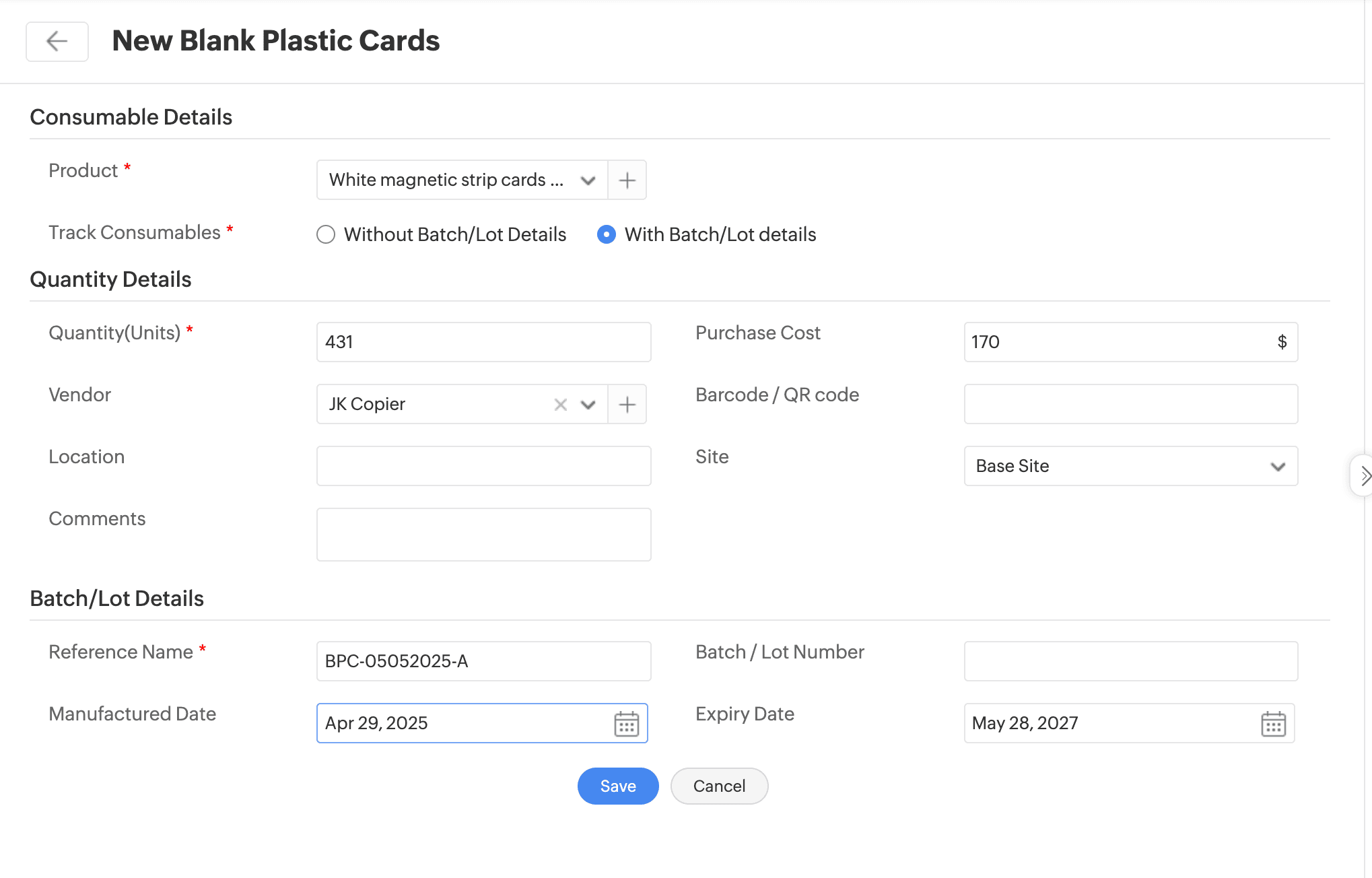Select Without Batch/Lot Details option
Viewport: 1372px width, 878px height.
(x=326, y=235)
